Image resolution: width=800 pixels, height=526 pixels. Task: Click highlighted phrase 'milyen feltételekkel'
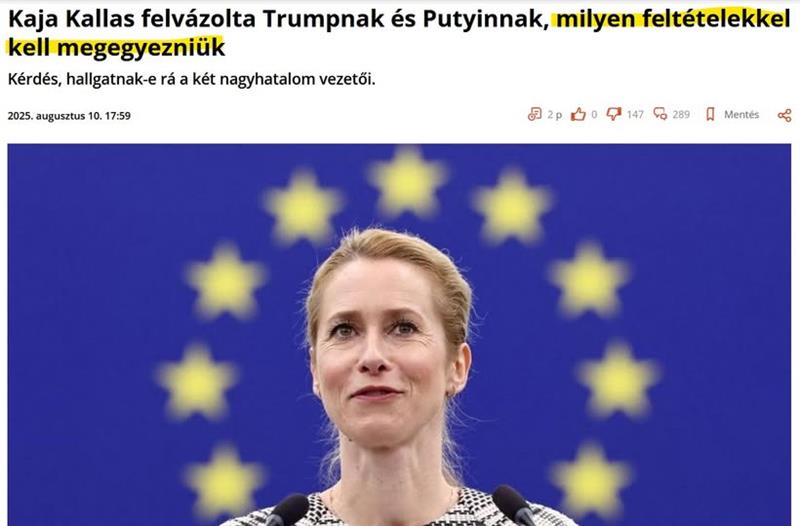tap(673, 19)
